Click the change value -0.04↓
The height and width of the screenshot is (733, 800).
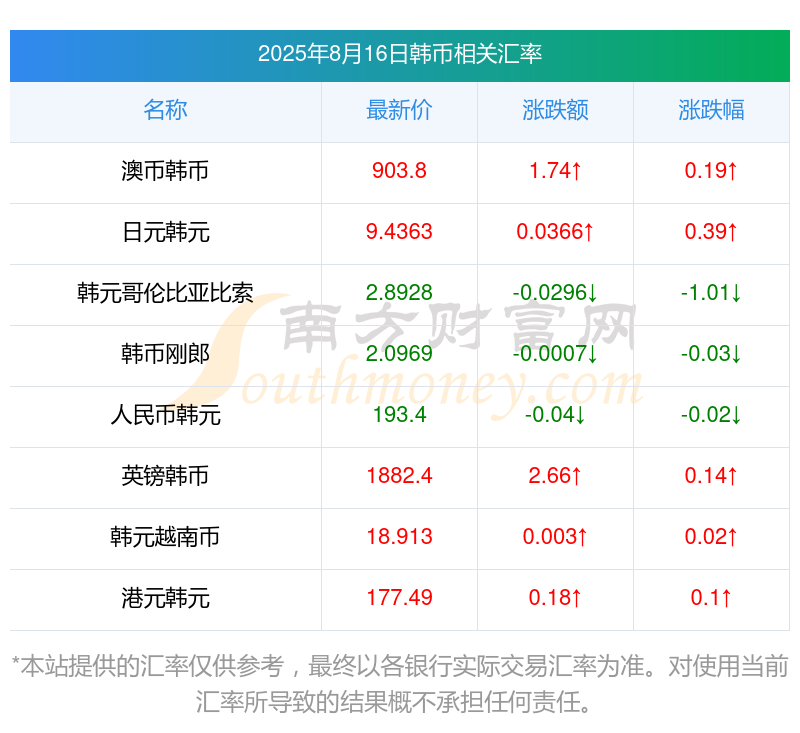pyautogui.click(x=555, y=415)
